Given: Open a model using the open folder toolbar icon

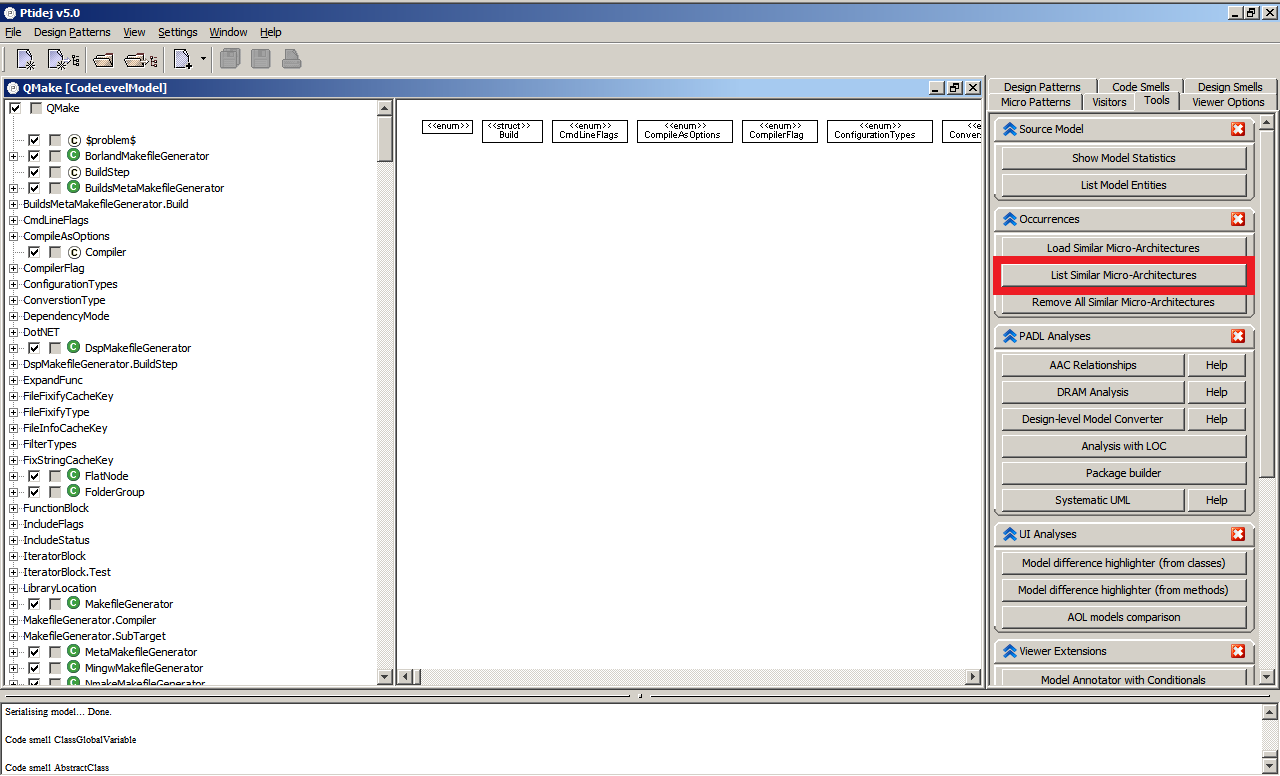Looking at the screenshot, I should [102, 58].
